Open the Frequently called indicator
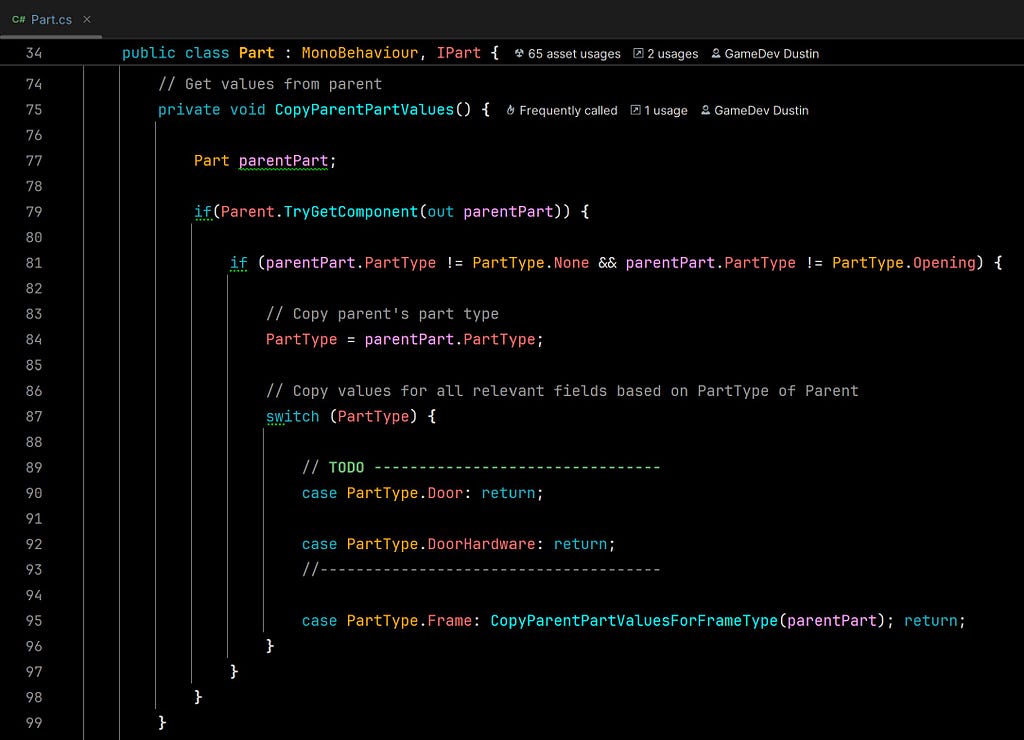This screenshot has width=1024, height=740. (562, 110)
